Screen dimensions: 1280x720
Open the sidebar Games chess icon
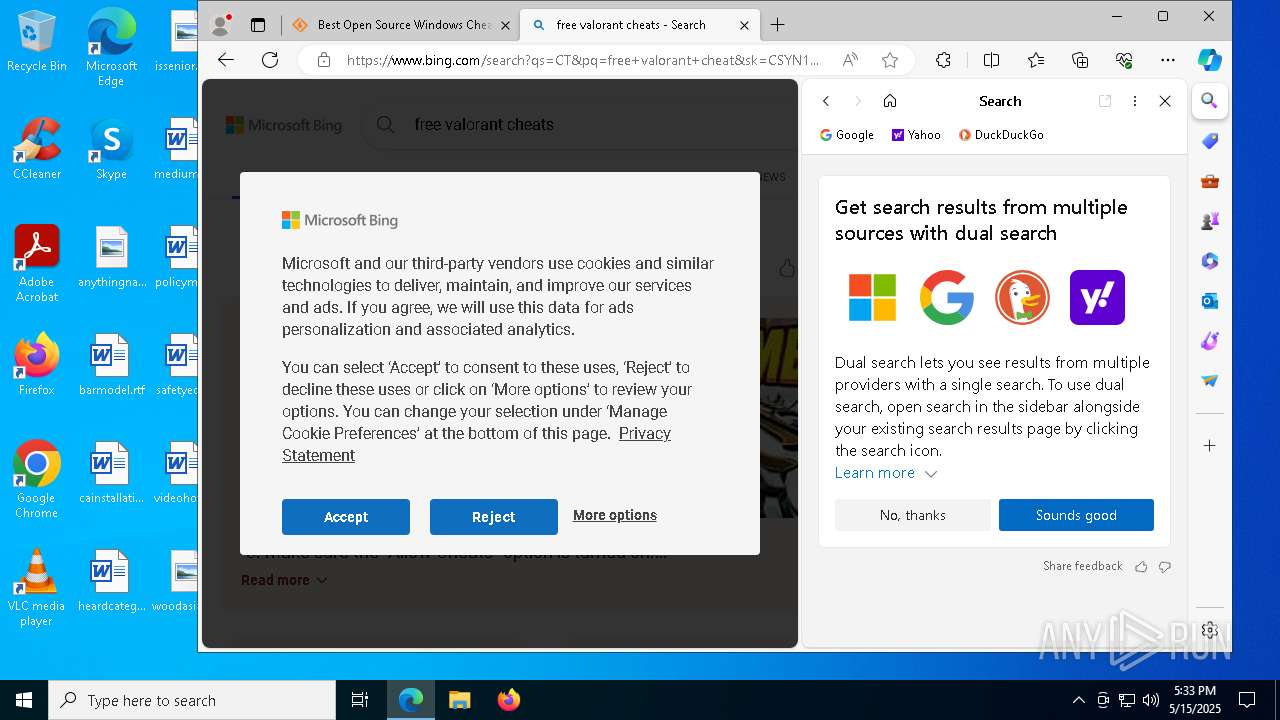[1210, 221]
